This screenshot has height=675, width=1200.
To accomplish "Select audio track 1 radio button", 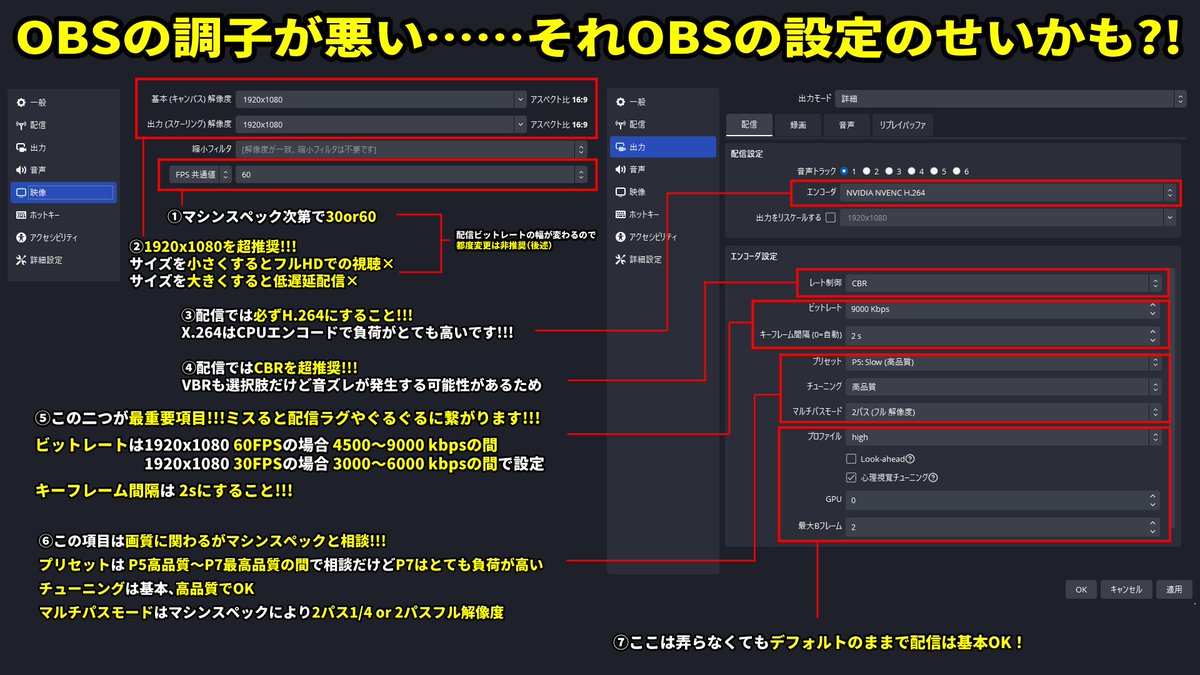I will 844,171.
